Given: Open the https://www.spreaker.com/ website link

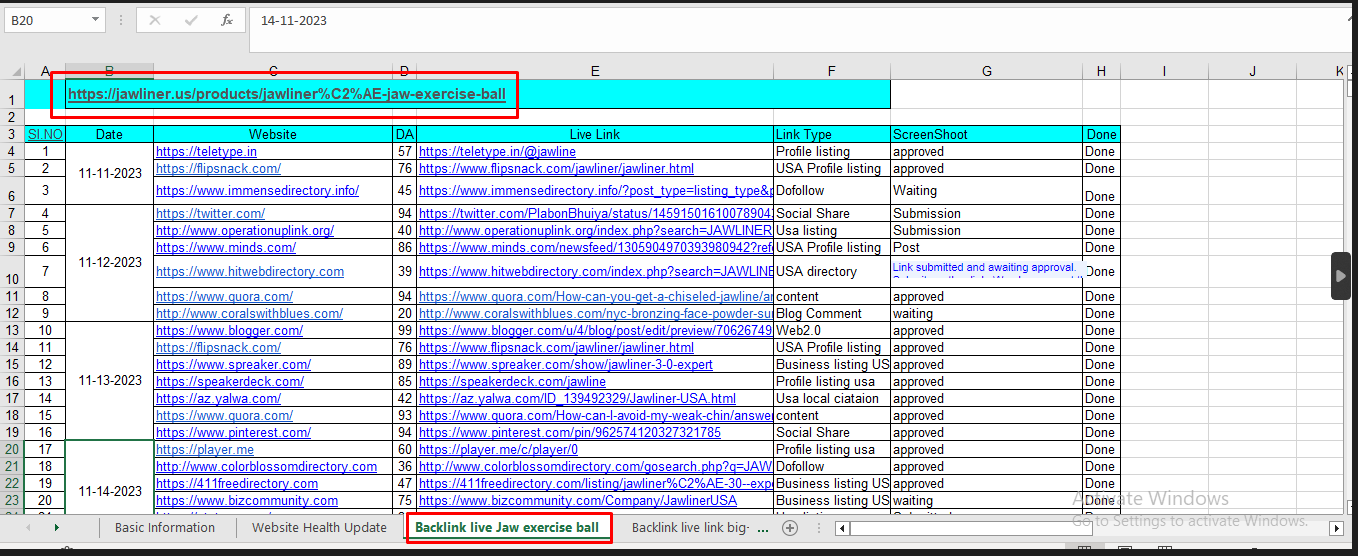Looking at the screenshot, I should tap(234, 364).
